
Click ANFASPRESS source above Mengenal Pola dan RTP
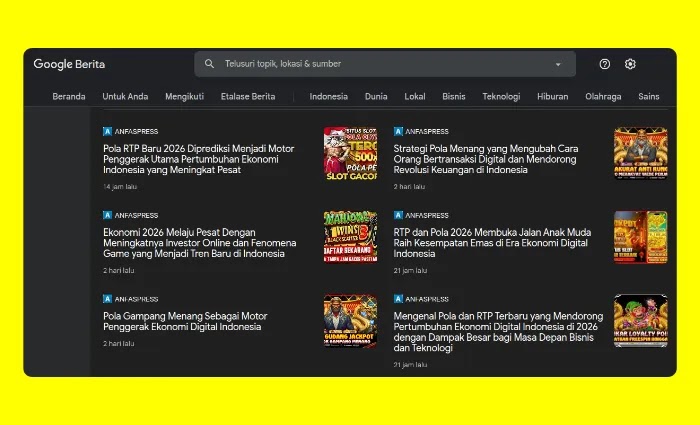421,299
